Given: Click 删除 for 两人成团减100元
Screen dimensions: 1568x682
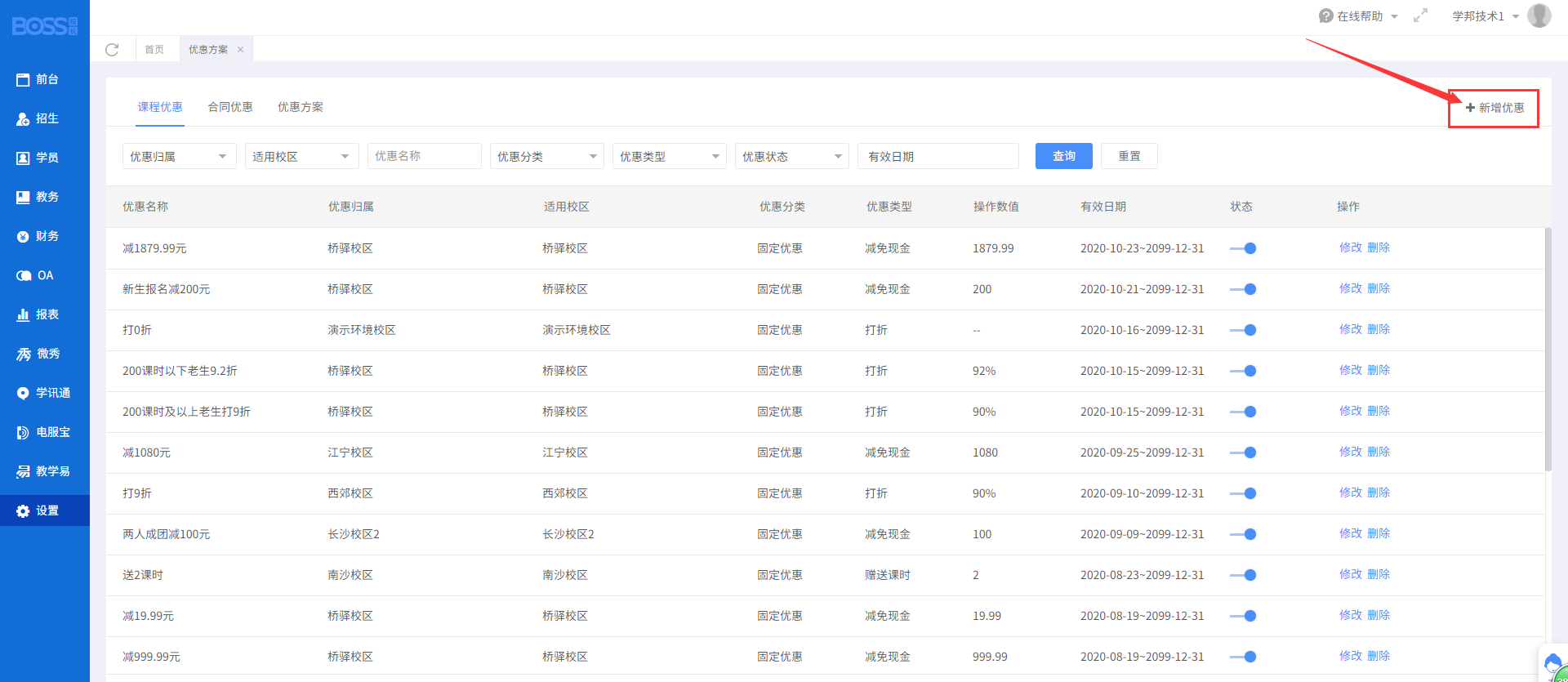Looking at the screenshot, I should tap(1379, 533).
